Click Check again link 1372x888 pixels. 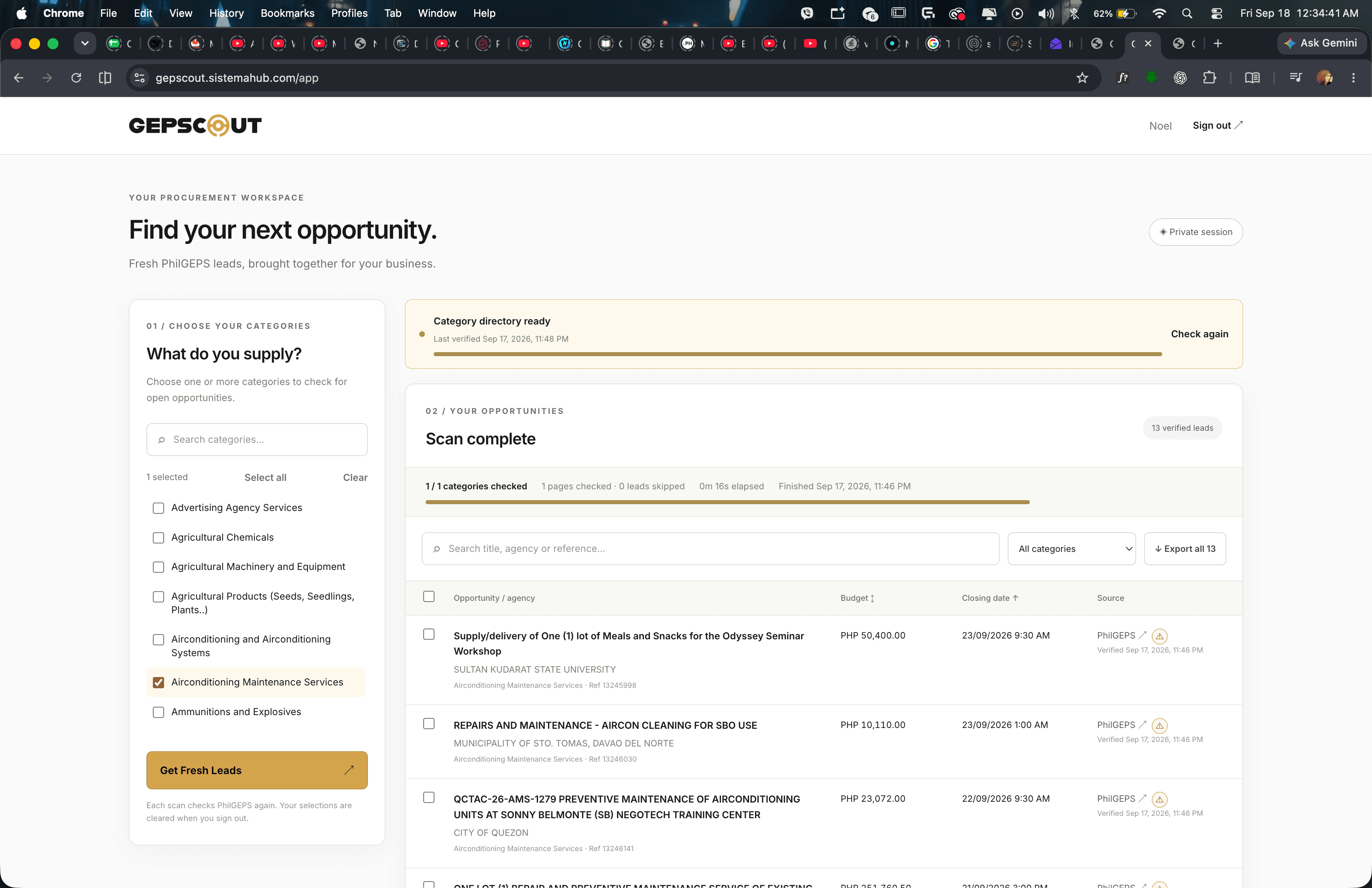click(x=1199, y=334)
